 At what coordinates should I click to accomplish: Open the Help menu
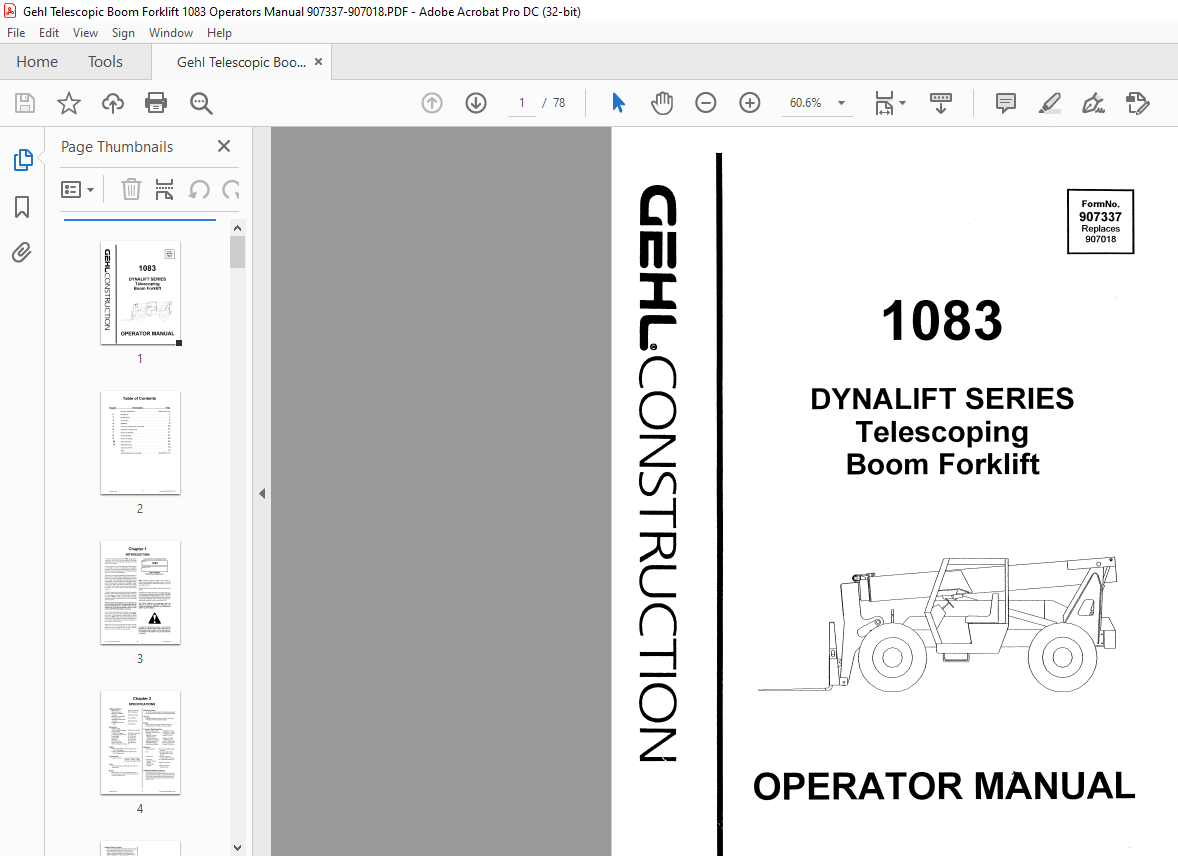point(219,33)
